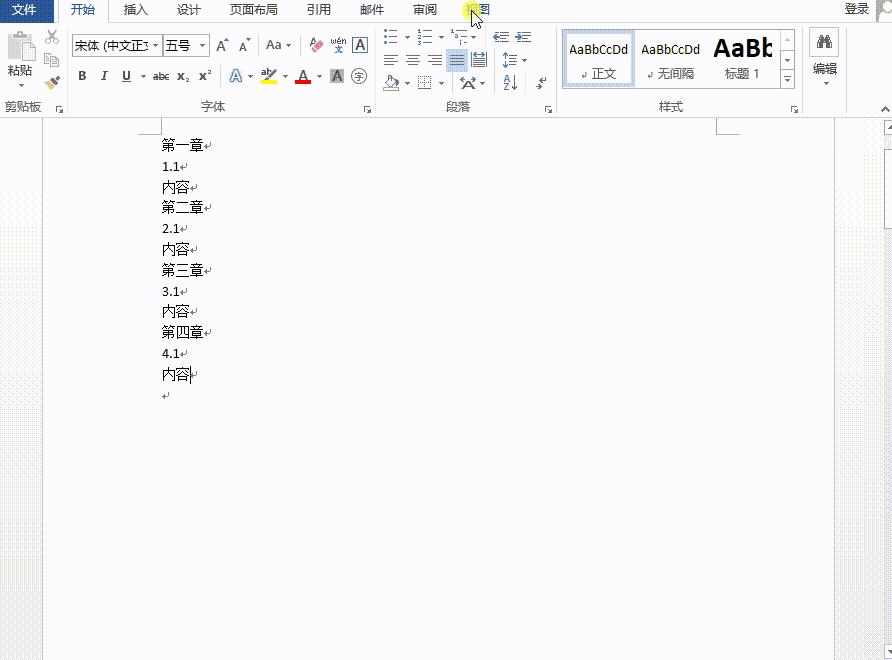The height and width of the screenshot is (660, 892).
Task: Toggle italic formatting
Action: (104, 76)
